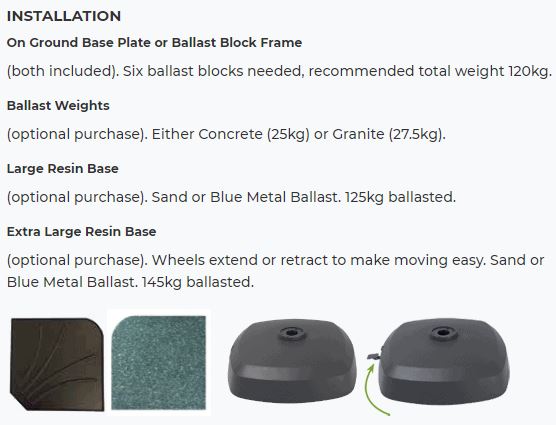Click the On Ground Base Plate heading
Image resolution: width=556 pixels, height=425 pixels.
[x=154, y=43]
